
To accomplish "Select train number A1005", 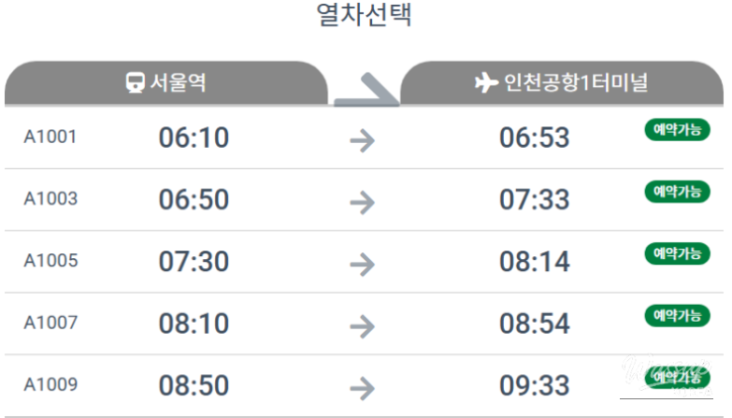I will coord(50,261).
